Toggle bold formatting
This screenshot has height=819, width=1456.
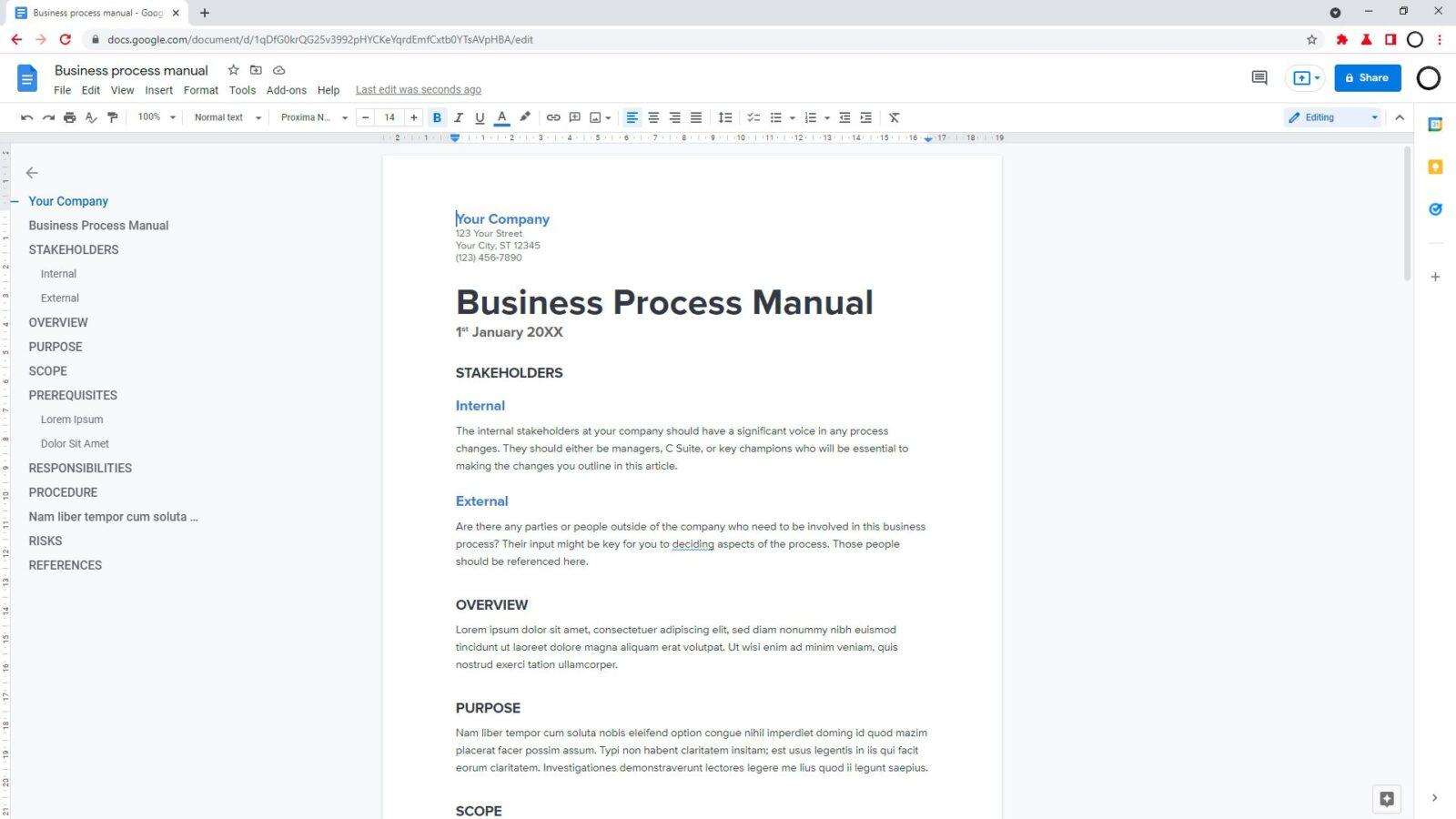436,116
